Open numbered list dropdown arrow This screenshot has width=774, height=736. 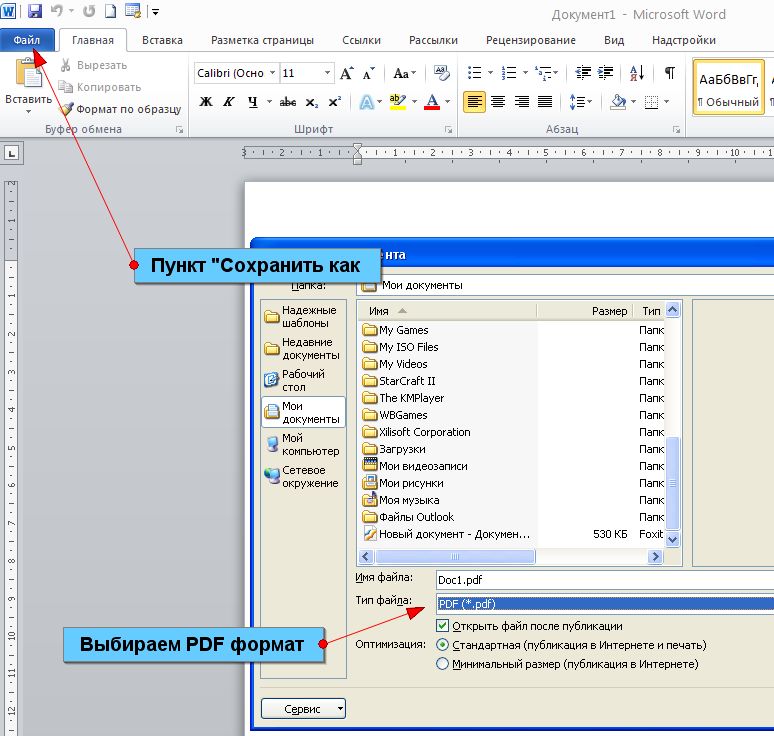click(525, 73)
